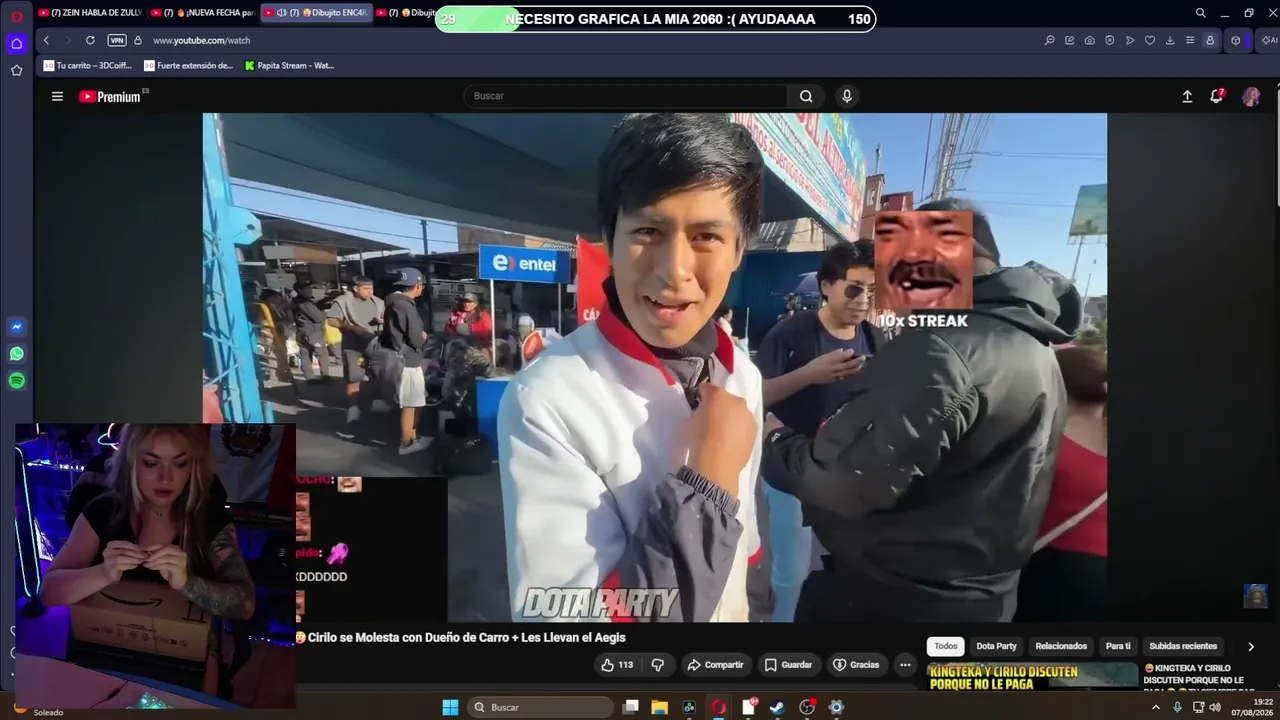Screen dimensions: 1280x720
Task: Open KINGTEKA Y CIRILO DISCUTEN thumbnail
Action: click(1032, 676)
